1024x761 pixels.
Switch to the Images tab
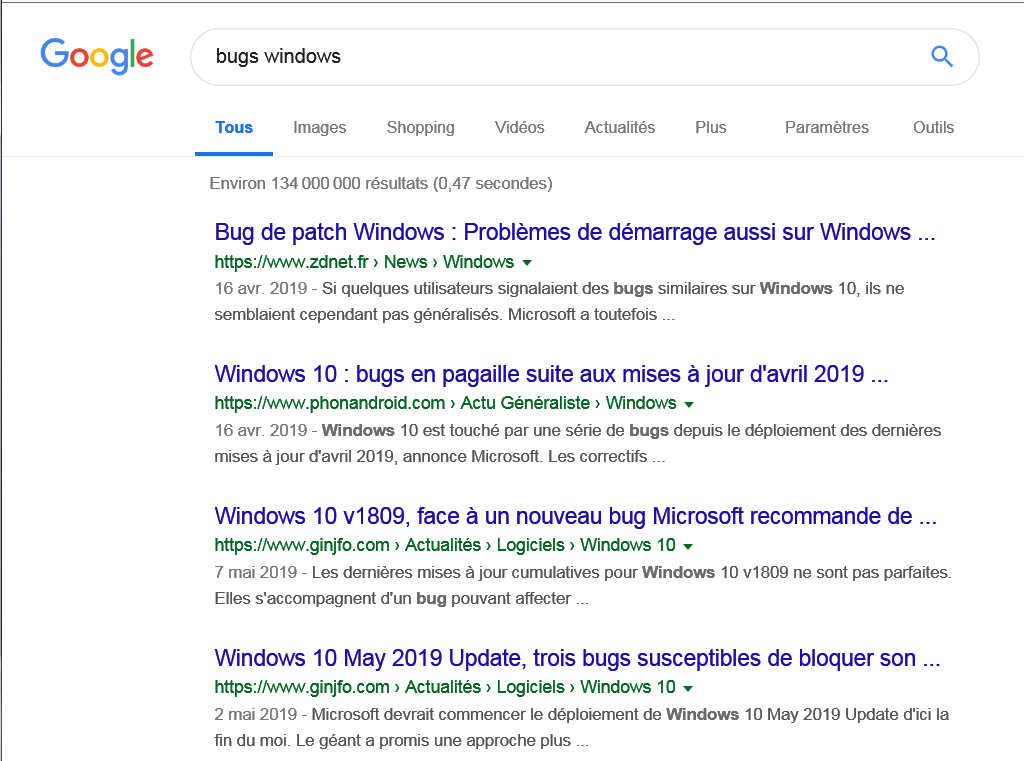[319, 127]
